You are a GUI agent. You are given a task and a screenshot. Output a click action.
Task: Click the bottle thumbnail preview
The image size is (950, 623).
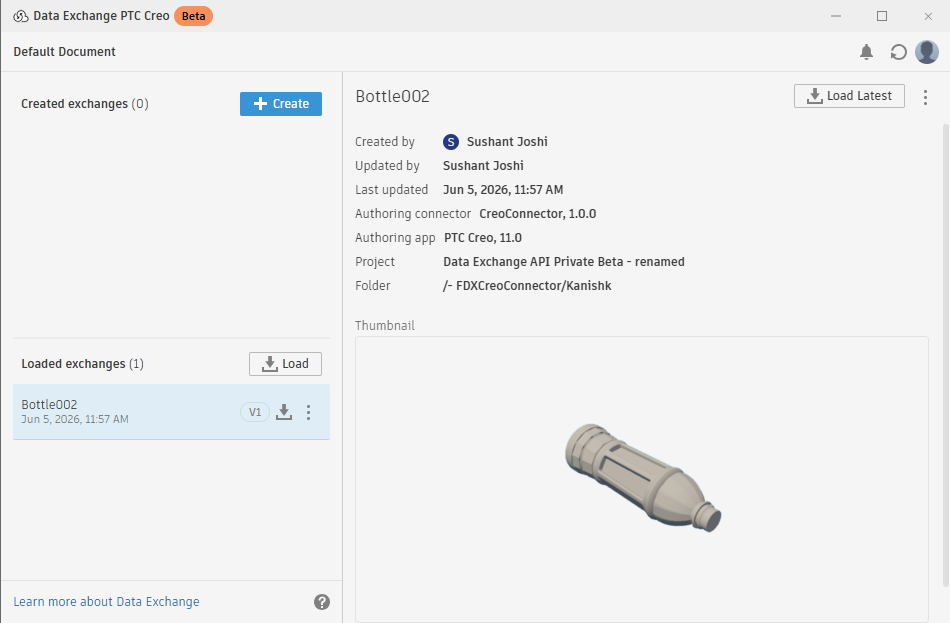click(643, 477)
